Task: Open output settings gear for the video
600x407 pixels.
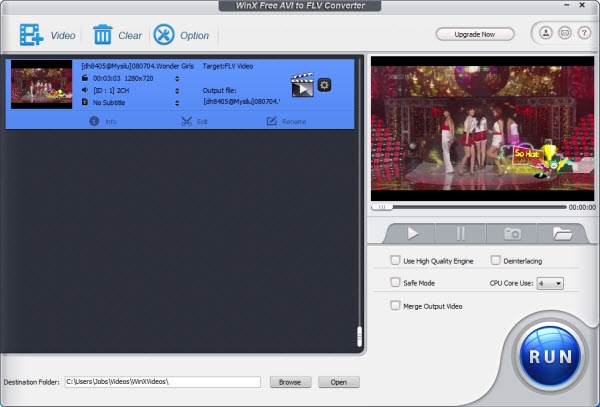Action: (x=324, y=84)
